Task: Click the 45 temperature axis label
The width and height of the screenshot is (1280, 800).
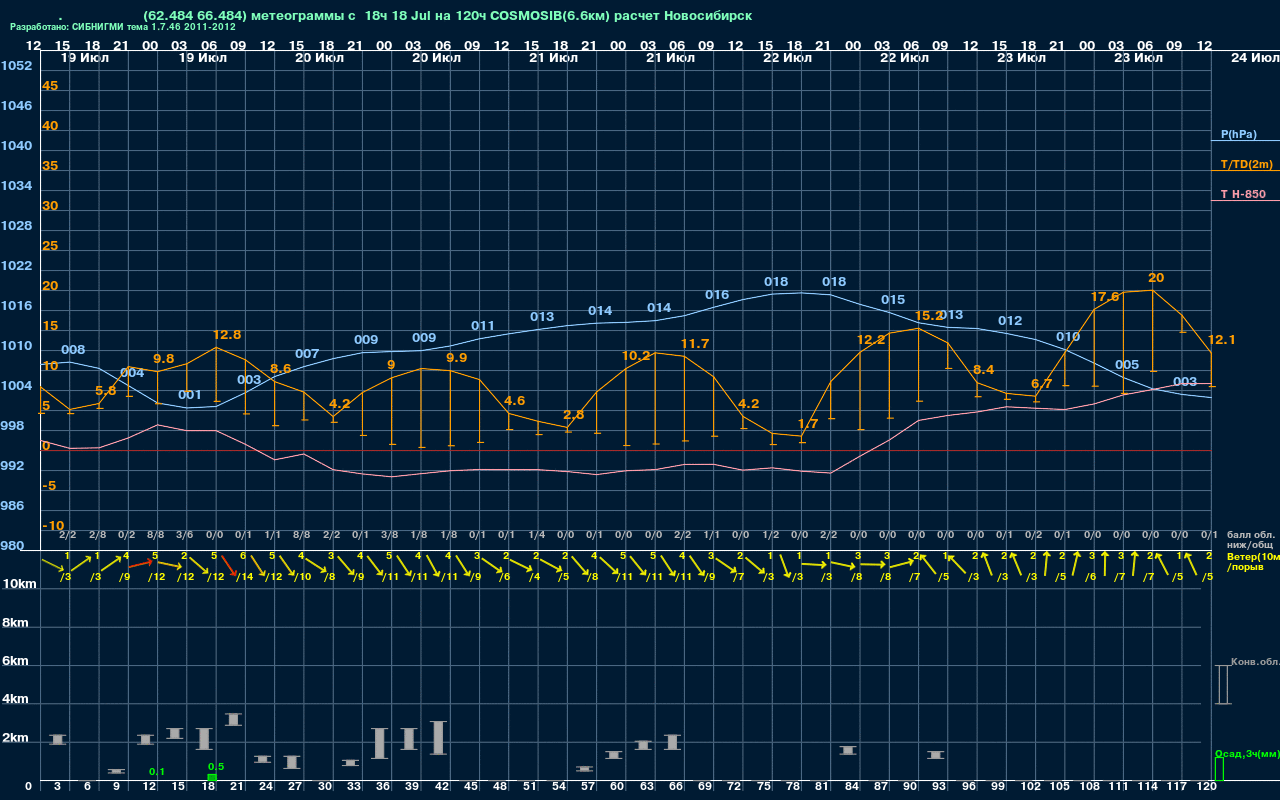Action: (50, 86)
